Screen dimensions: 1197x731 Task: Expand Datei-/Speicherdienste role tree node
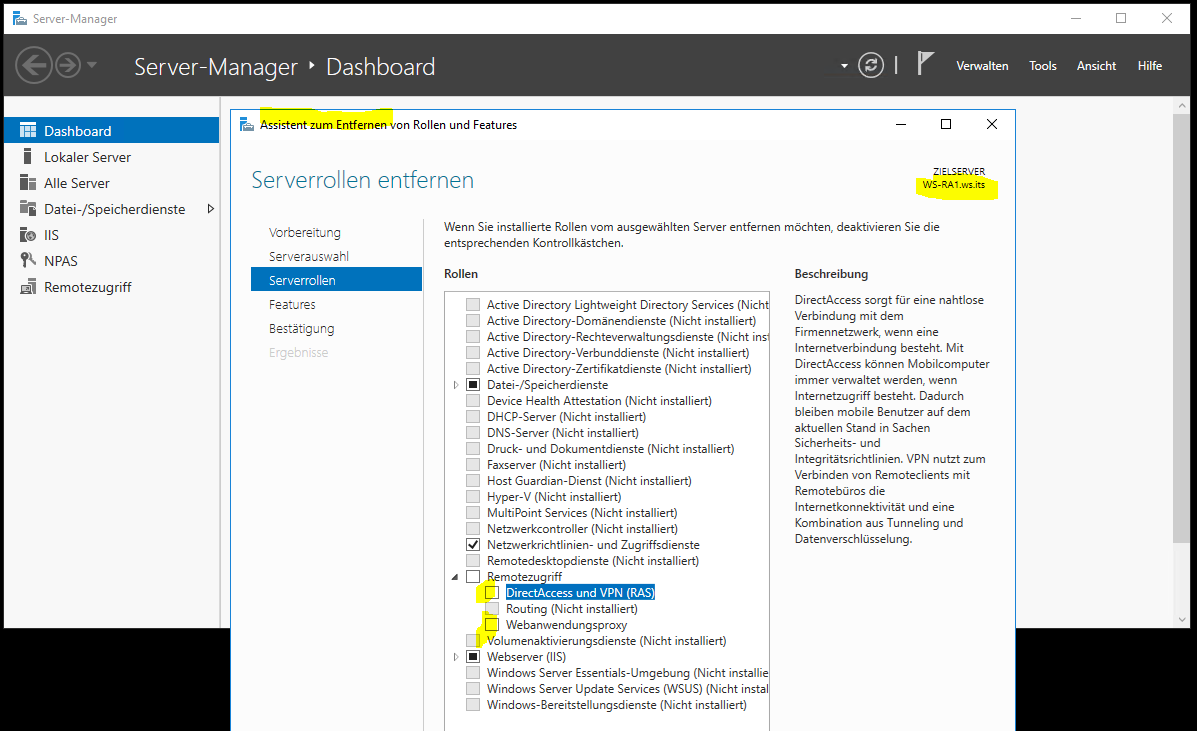tap(456, 385)
